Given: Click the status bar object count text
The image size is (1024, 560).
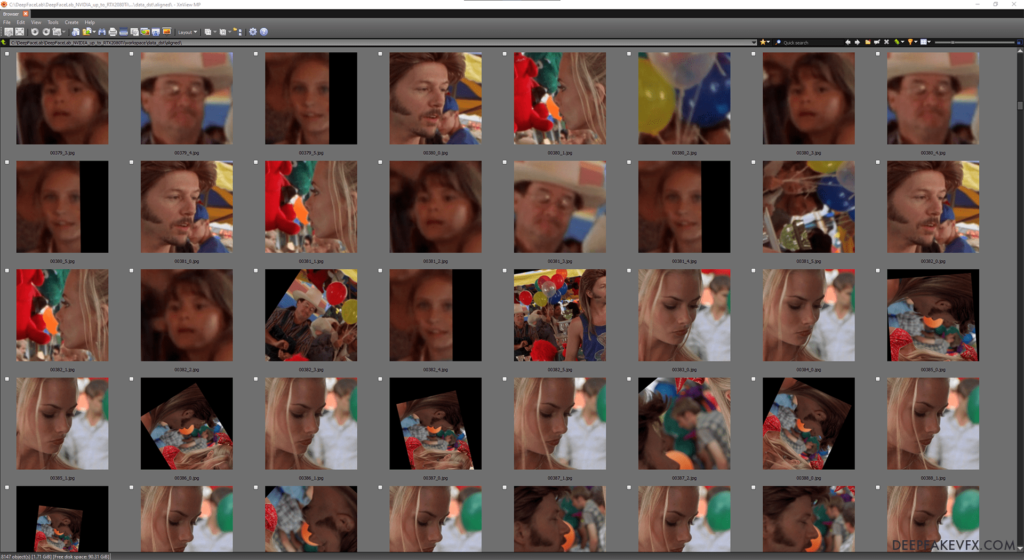Looking at the screenshot, I should pyautogui.click(x=57, y=556).
